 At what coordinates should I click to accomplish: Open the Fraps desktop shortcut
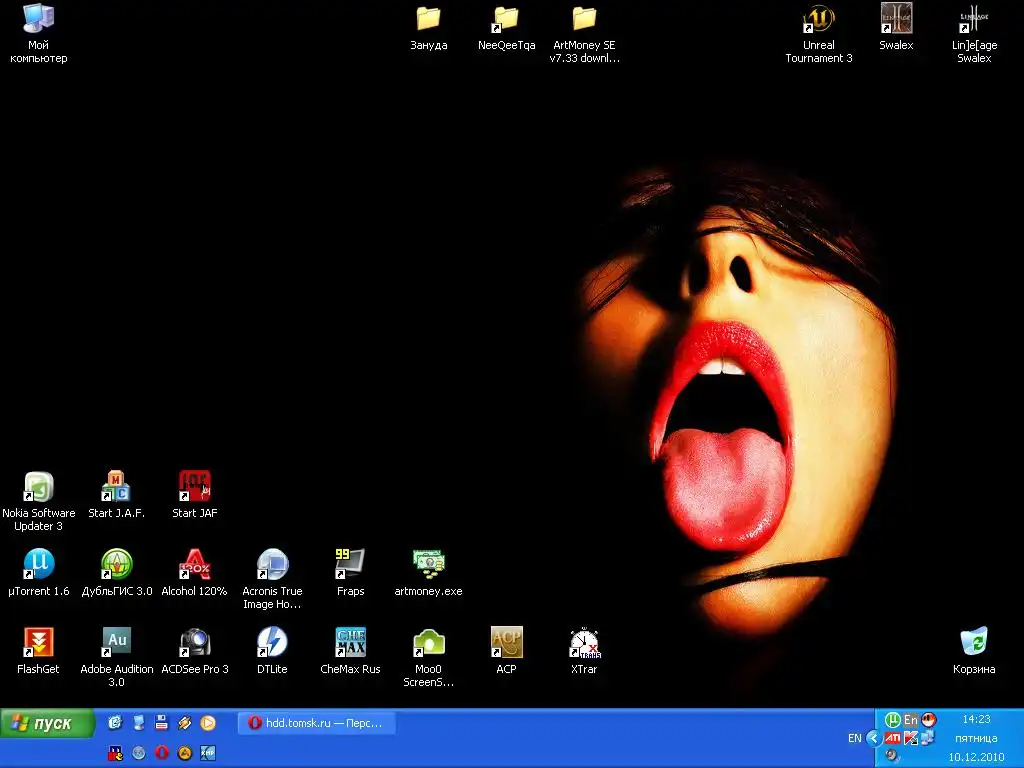click(350, 565)
